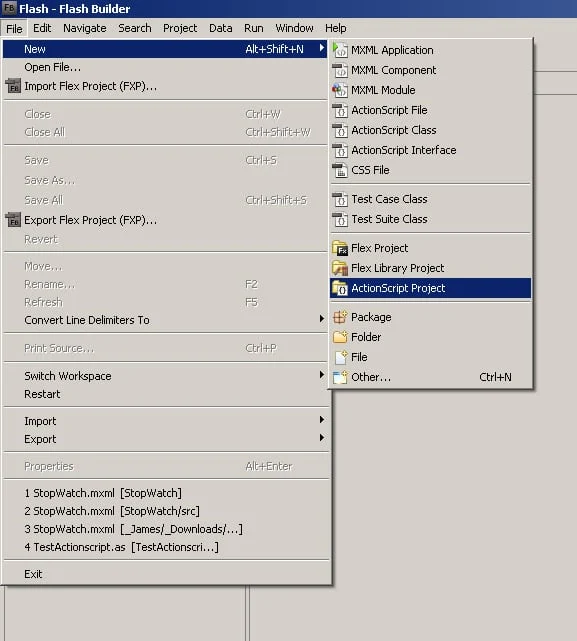577x641 pixels.
Task: Open the Search menu
Action: click(x=135, y=28)
